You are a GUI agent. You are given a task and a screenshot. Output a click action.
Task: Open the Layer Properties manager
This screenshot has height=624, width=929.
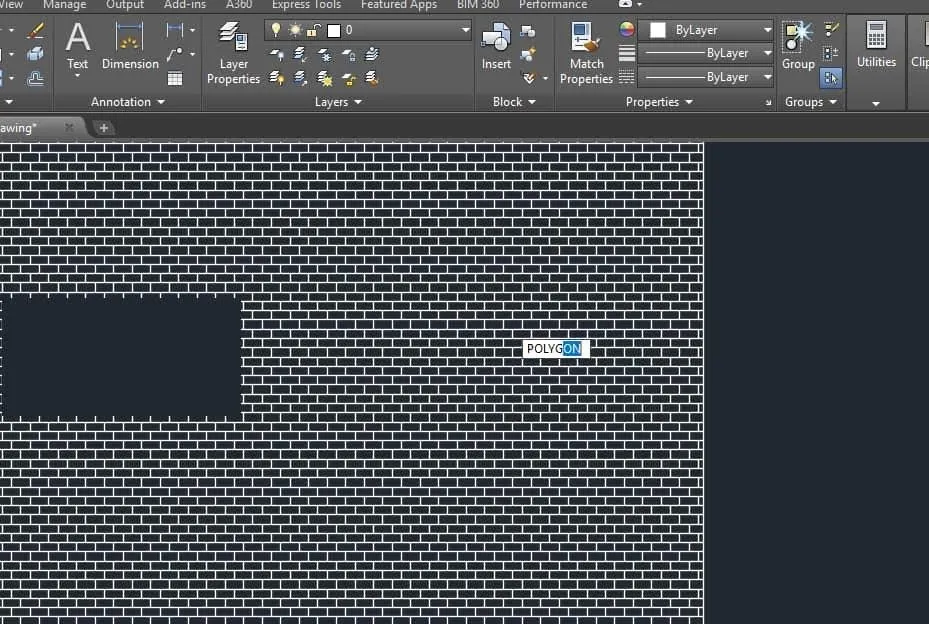[x=233, y=53]
